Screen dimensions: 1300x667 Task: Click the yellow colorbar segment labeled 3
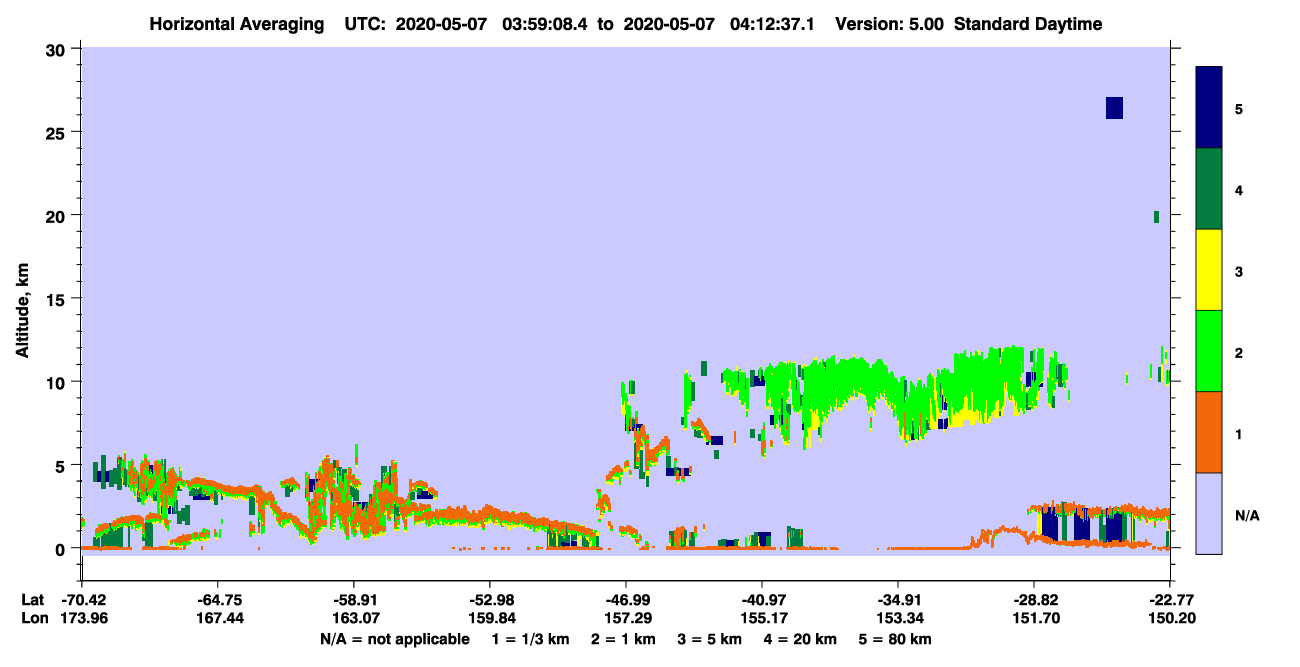click(1209, 270)
